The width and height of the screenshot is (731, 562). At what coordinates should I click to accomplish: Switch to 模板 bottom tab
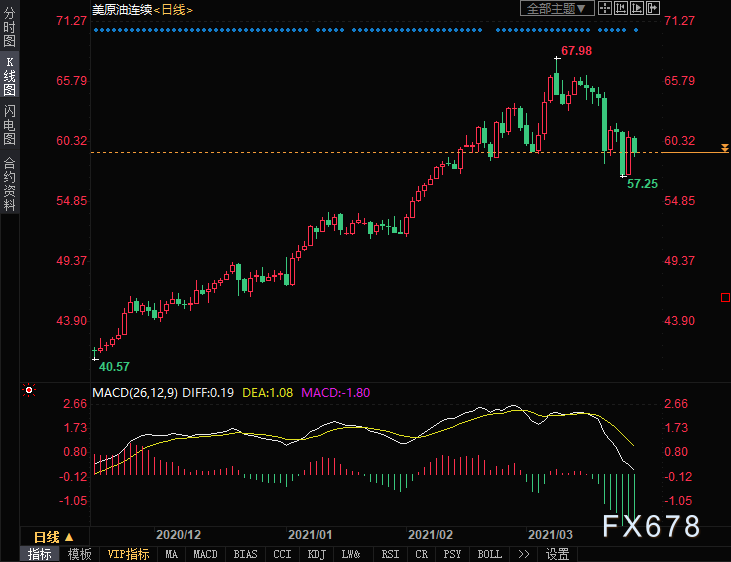tap(79, 554)
